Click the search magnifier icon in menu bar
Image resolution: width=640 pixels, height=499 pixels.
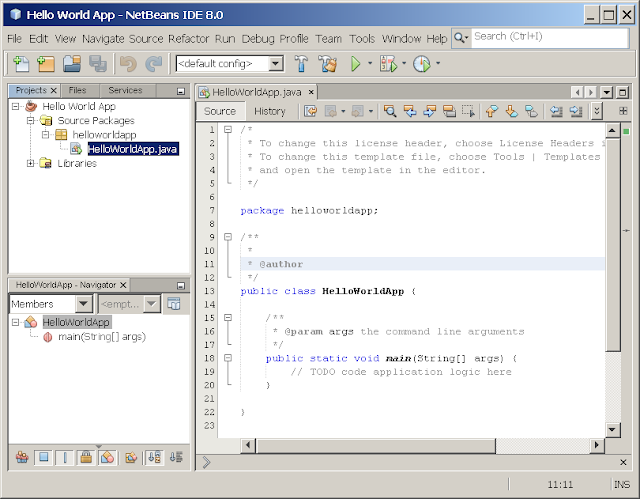[x=461, y=38]
